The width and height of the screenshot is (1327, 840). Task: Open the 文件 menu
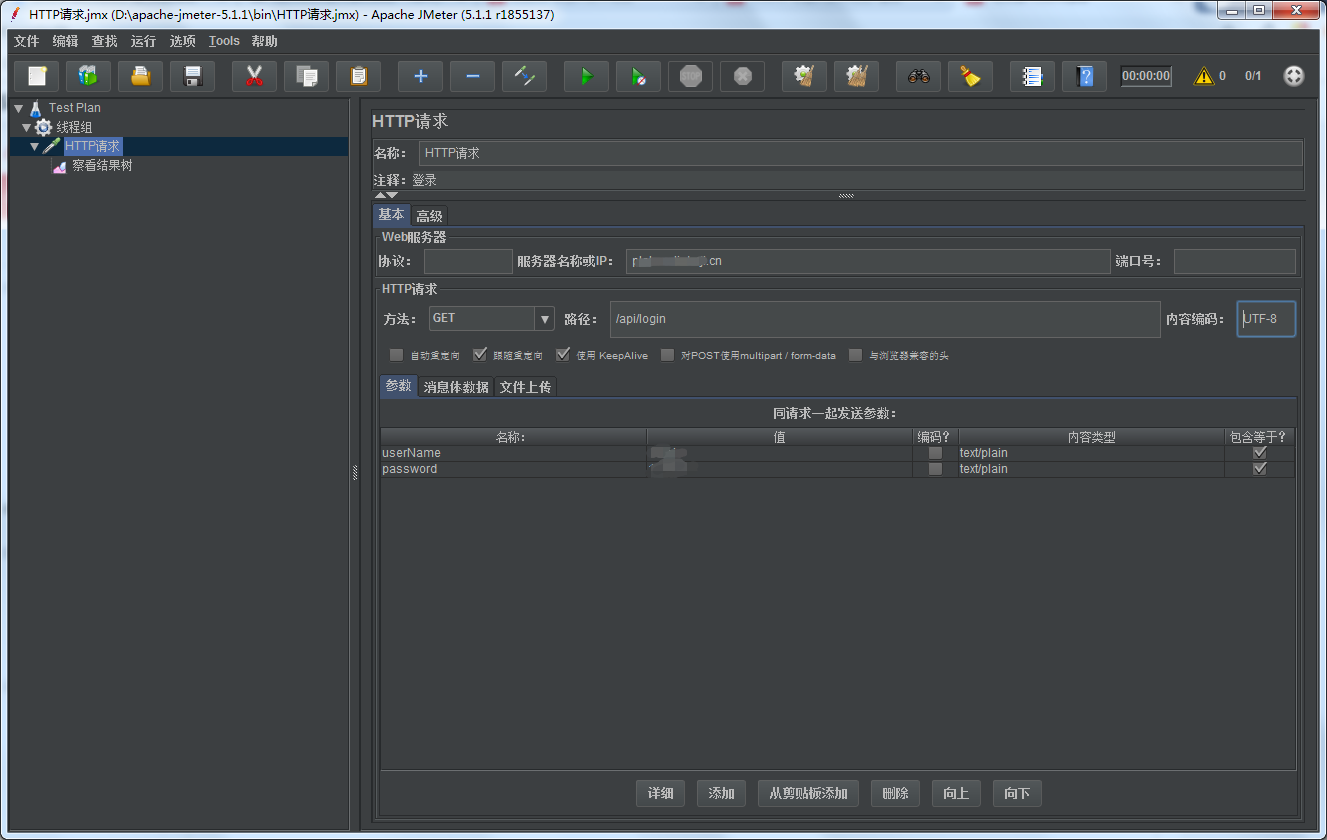pyautogui.click(x=26, y=41)
